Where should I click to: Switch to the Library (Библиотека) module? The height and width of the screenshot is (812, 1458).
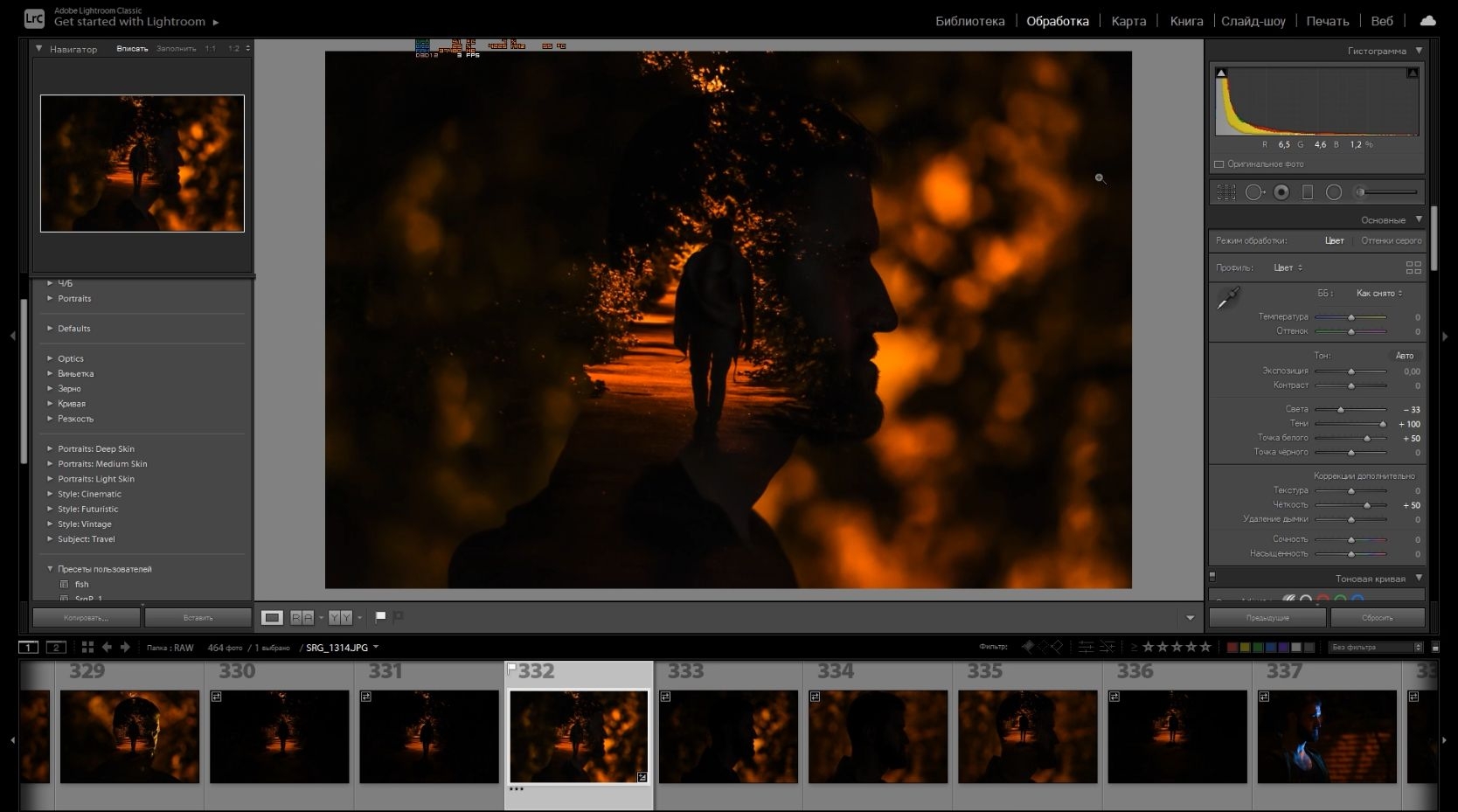(970, 21)
